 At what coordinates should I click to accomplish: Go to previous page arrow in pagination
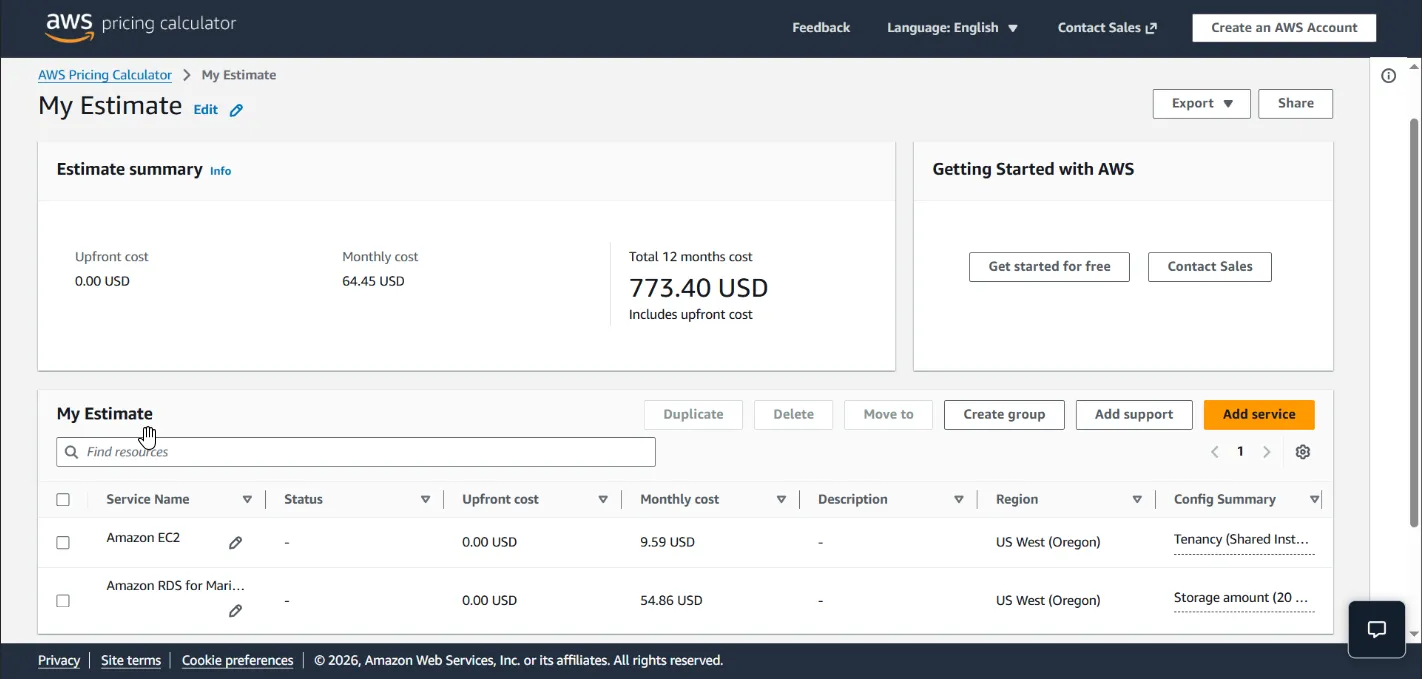(x=1215, y=452)
